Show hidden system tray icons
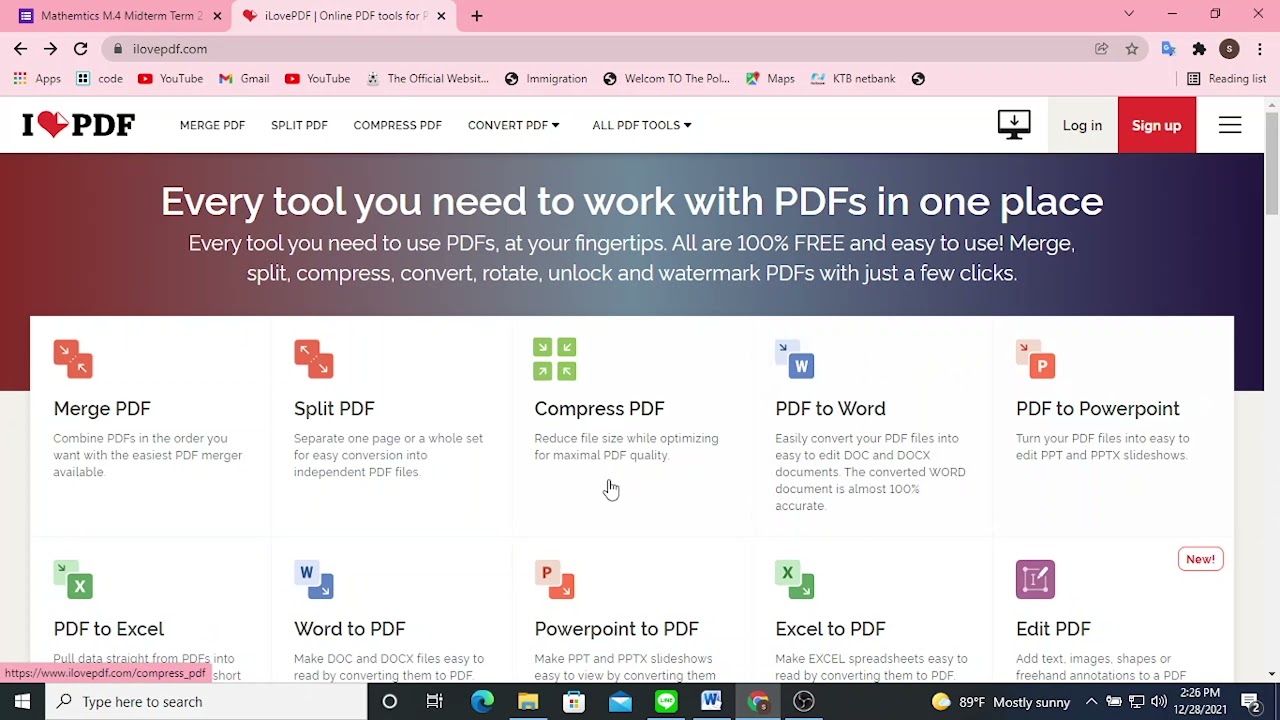 click(1091, 701)
